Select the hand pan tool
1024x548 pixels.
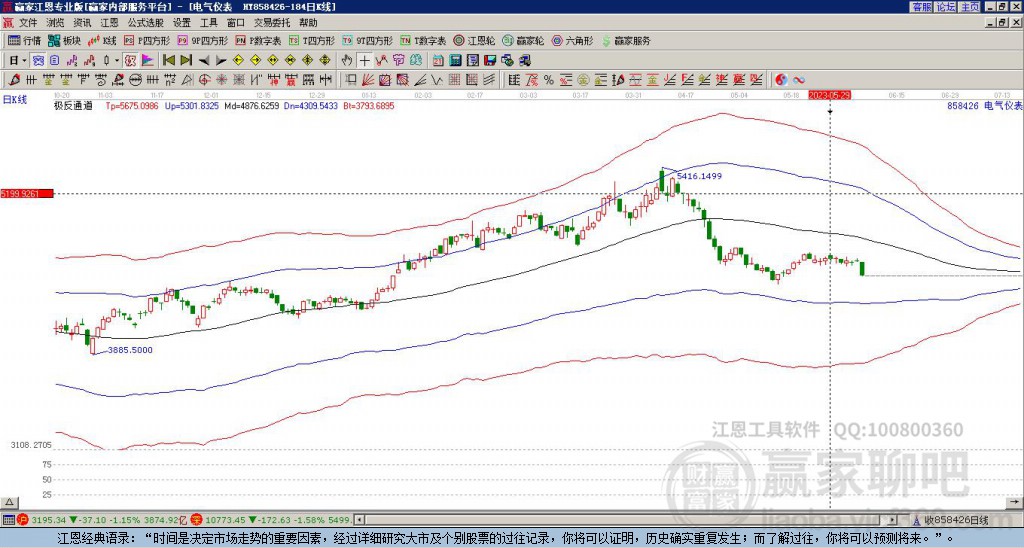(x=347, y=61)
